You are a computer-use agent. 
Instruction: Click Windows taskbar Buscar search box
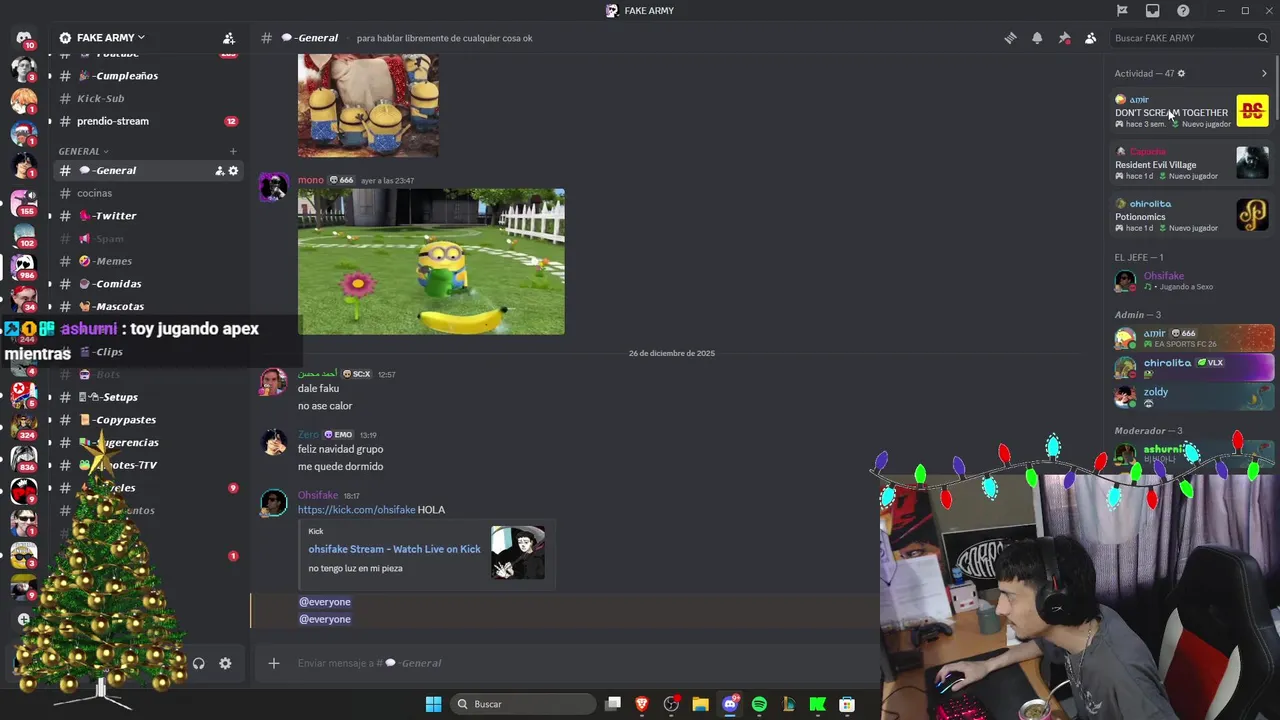[524, 704]
